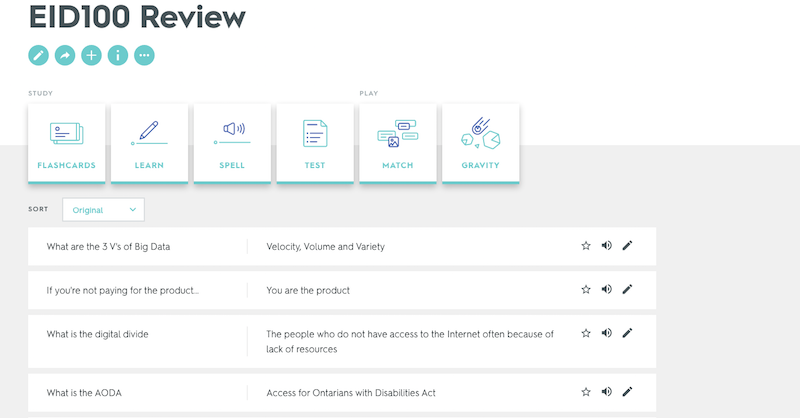
Task: Star the digital divide term
Action: (586, 333)
